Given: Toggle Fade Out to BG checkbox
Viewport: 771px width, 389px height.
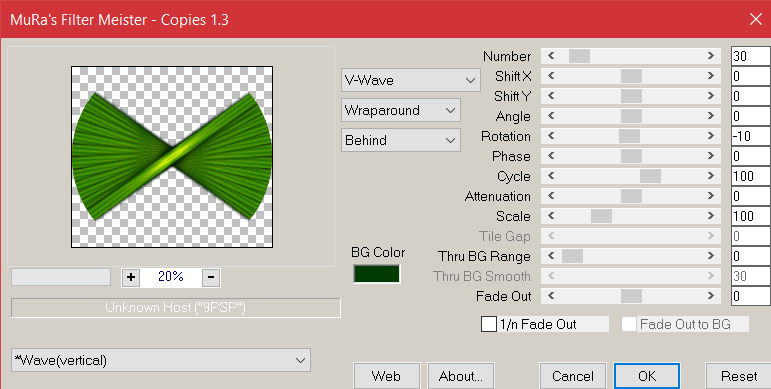Looking at the screenshot, I should pos(629,324).
